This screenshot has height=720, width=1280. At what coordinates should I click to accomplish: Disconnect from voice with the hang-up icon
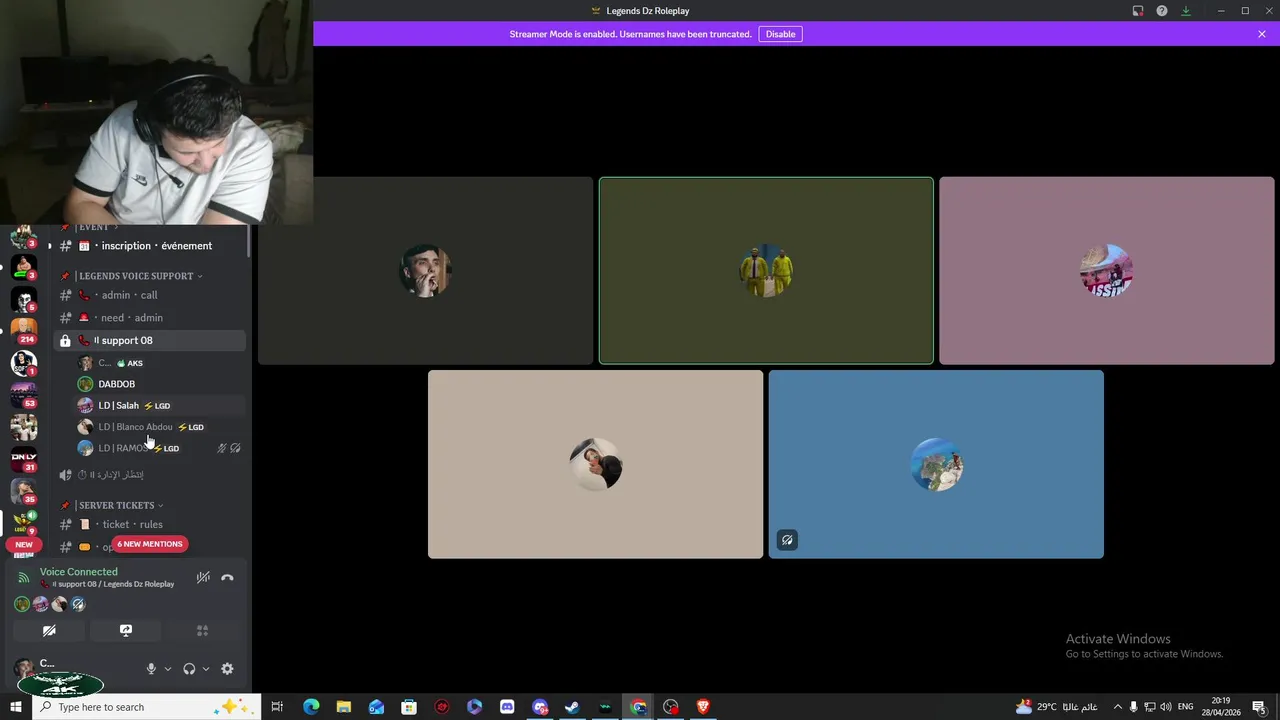[227, 577]
